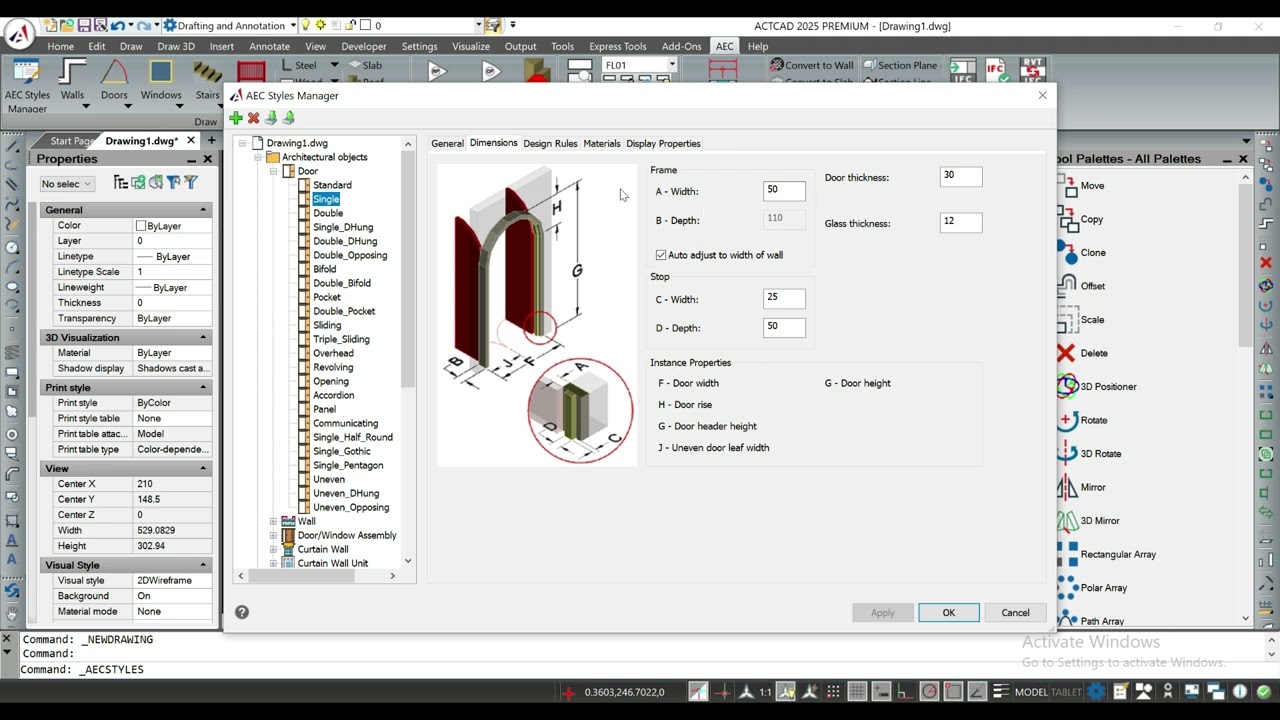Click the Cancel button
Viewport: 1280px width, 720px height.
[1015, 613]
